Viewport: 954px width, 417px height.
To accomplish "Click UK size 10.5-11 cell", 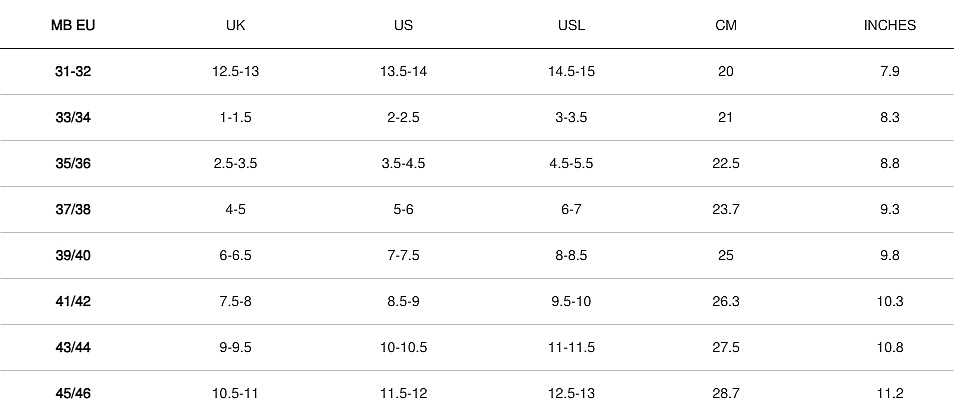I will click(x=236, y=393).
